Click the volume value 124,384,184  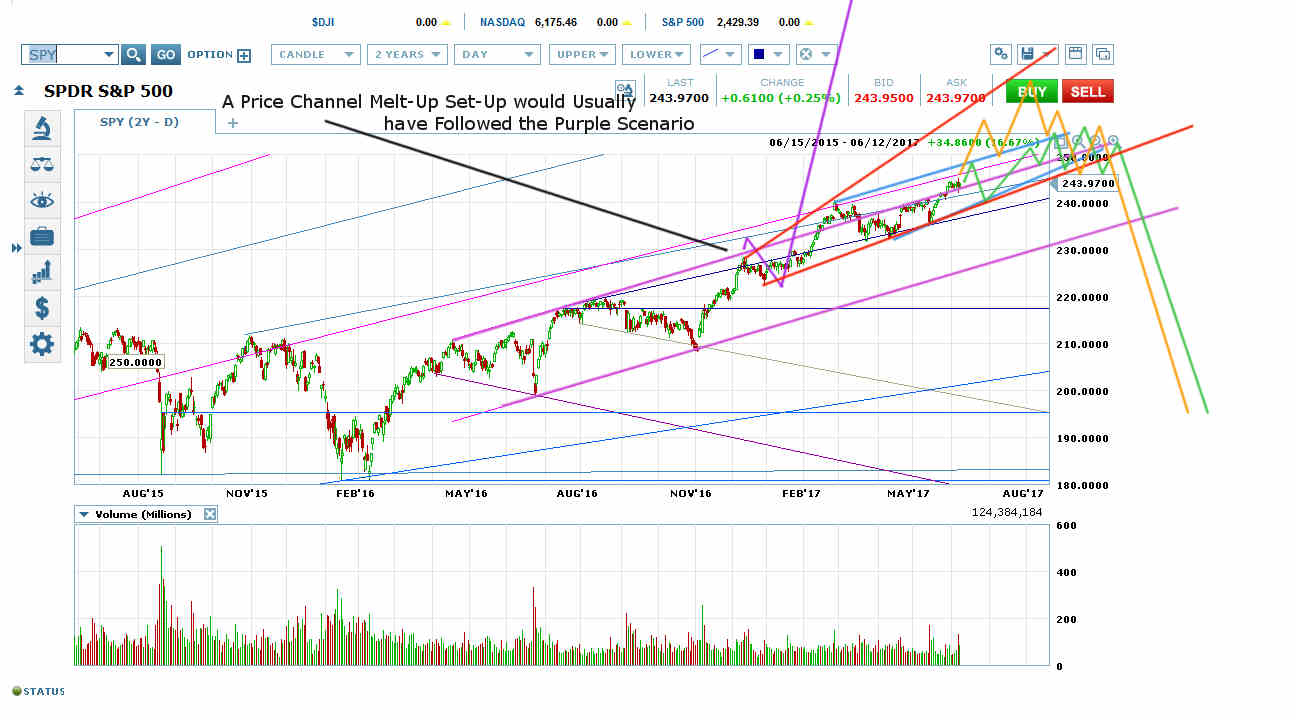[x=1007, y=513]
